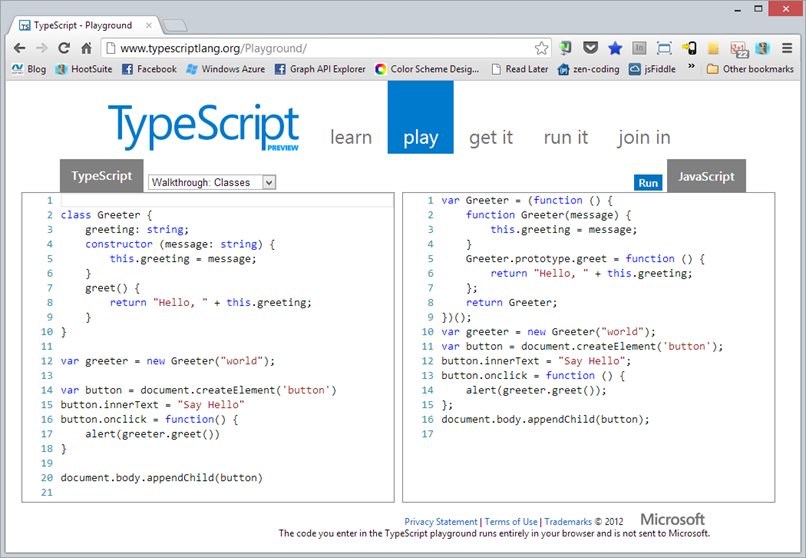806x558 pixels.
Task: Open the Windows Azure bookmark
Action: point(226,69)
